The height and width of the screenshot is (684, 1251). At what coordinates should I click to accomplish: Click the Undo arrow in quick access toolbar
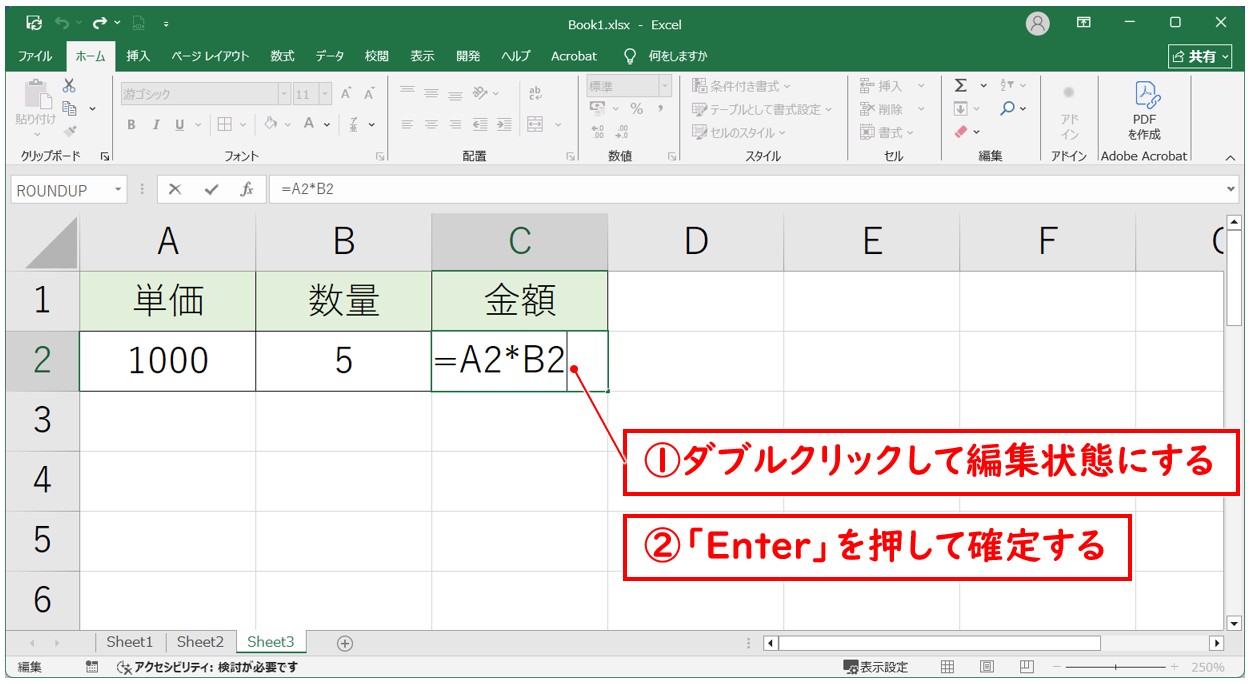(63, 22)
